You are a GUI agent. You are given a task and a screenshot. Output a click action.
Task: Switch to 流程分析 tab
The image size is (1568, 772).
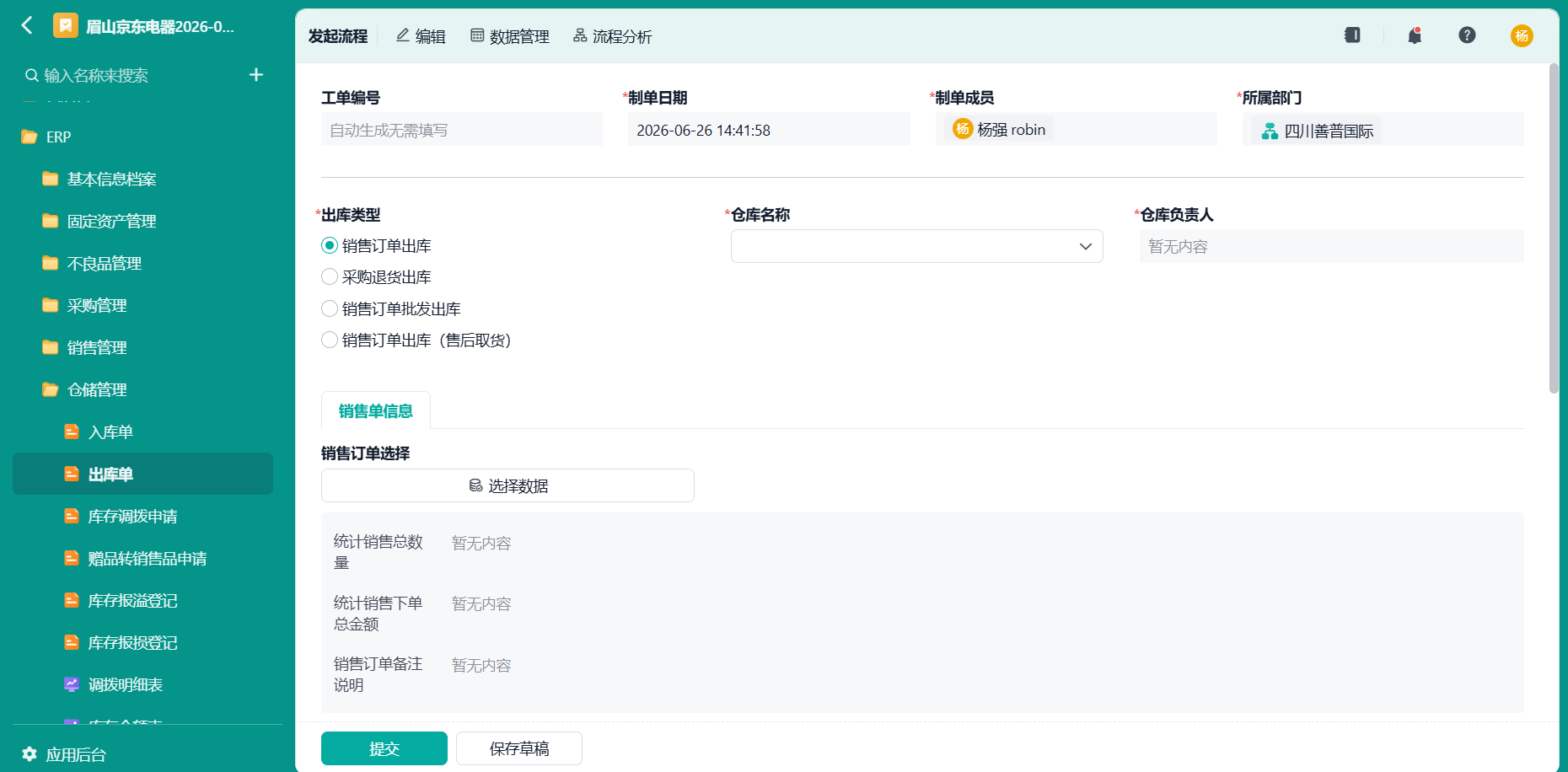(613, 36)
